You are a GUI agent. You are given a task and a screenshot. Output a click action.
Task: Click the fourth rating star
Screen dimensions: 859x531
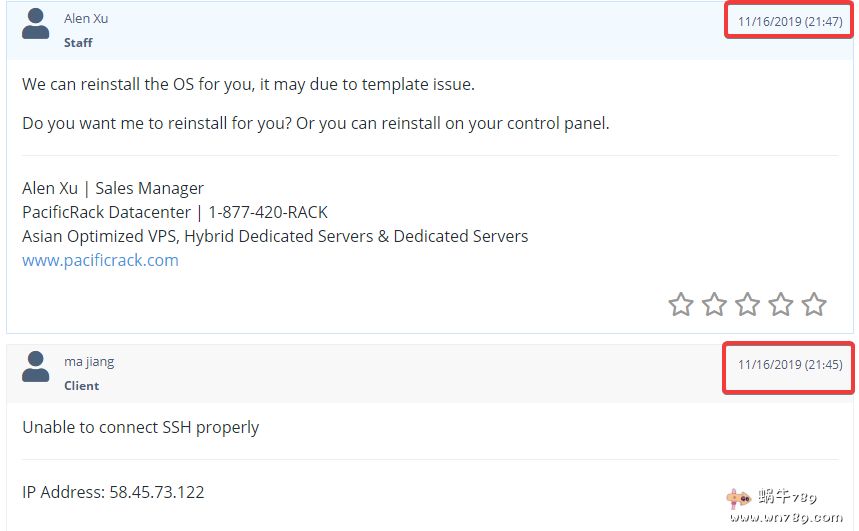click(781, 304)
